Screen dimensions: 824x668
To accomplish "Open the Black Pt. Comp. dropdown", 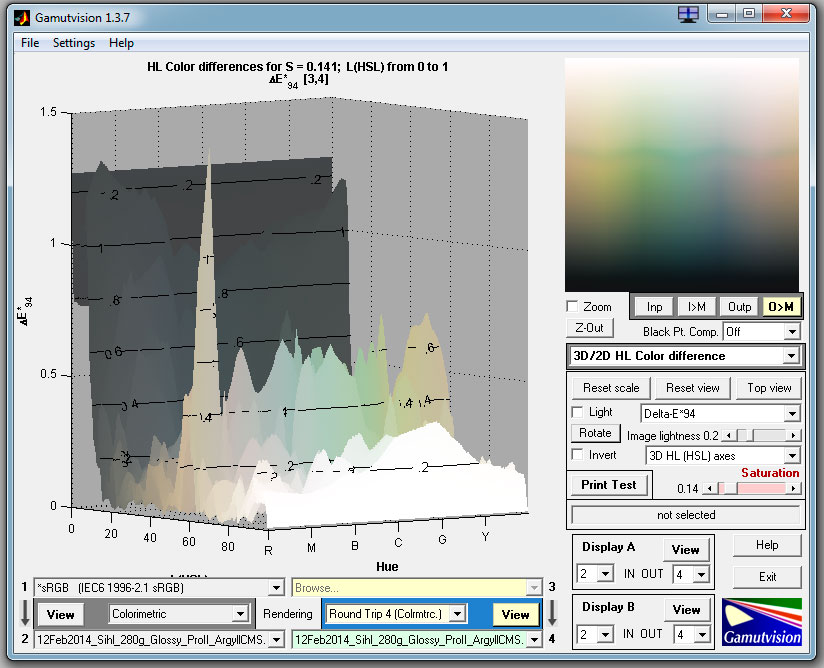I will point(792,331).
